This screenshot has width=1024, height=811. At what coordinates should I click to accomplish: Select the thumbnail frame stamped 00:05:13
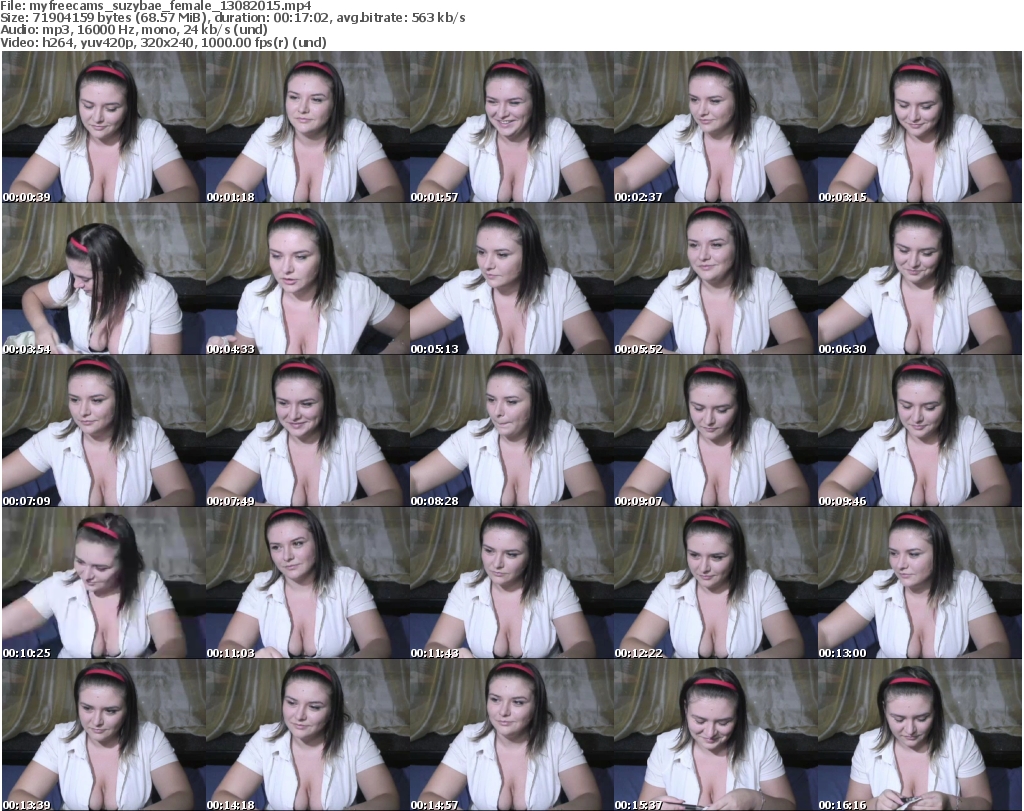[x=511, y=279]
